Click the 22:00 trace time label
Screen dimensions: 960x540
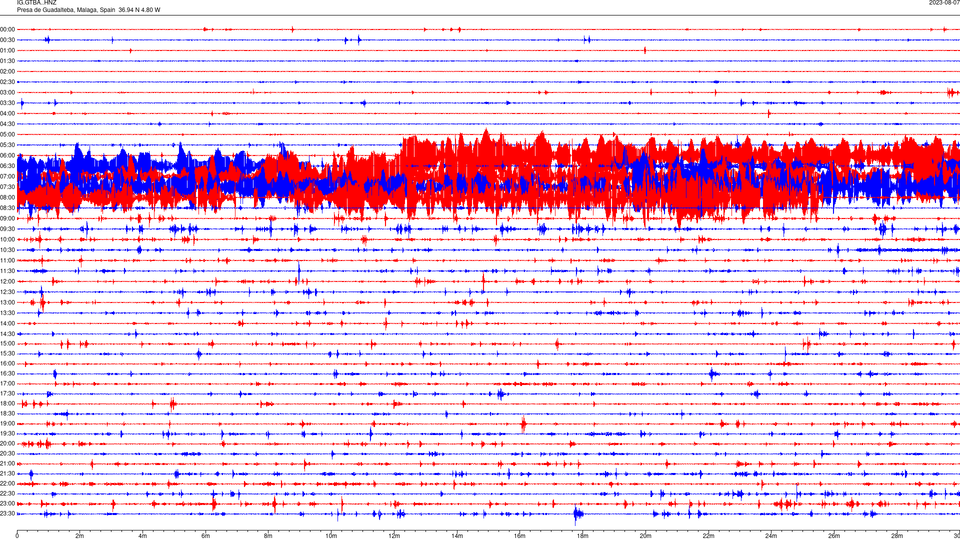pyautogui.click(x=7, y=484)
